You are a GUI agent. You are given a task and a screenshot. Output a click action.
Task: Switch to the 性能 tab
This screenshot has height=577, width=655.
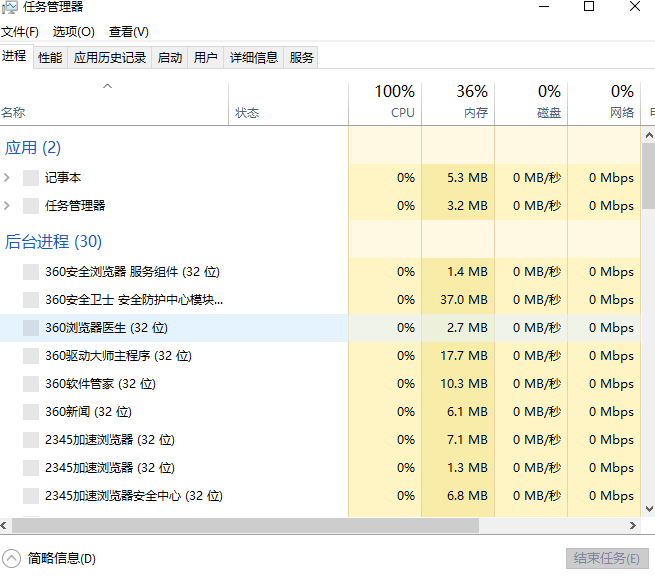[50, 57]
